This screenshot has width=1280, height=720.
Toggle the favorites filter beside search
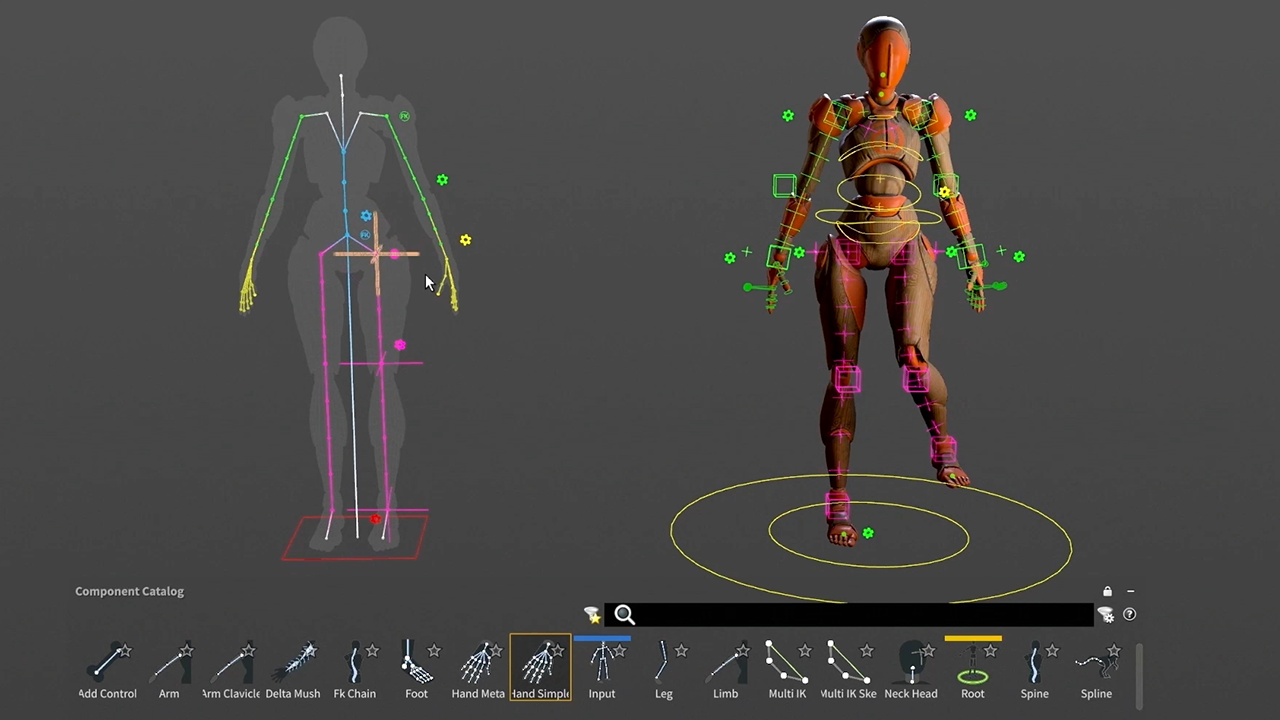pyautogui.click(x=592, y=615)
